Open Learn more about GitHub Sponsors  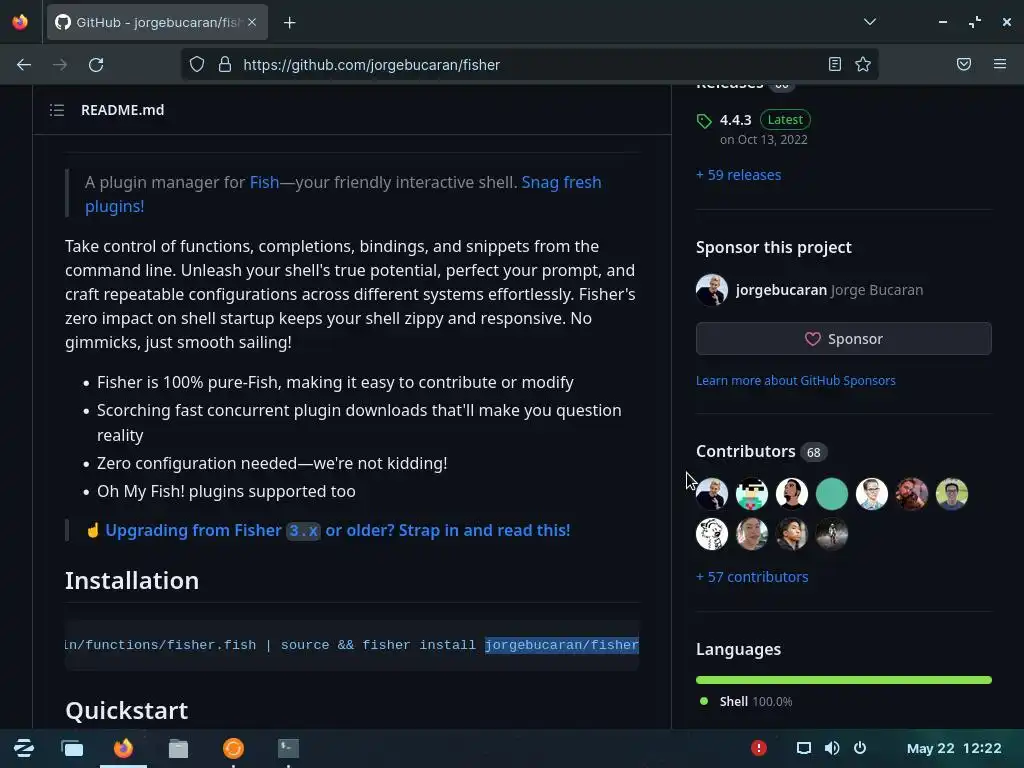point(795,381)
